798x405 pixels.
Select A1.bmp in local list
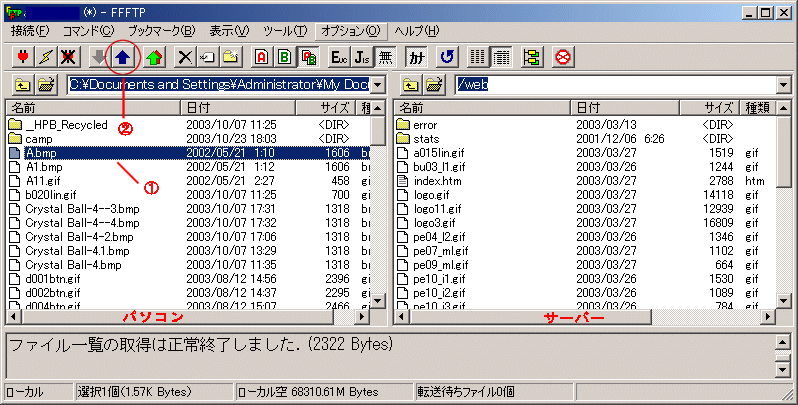click(x=44, y=167)
